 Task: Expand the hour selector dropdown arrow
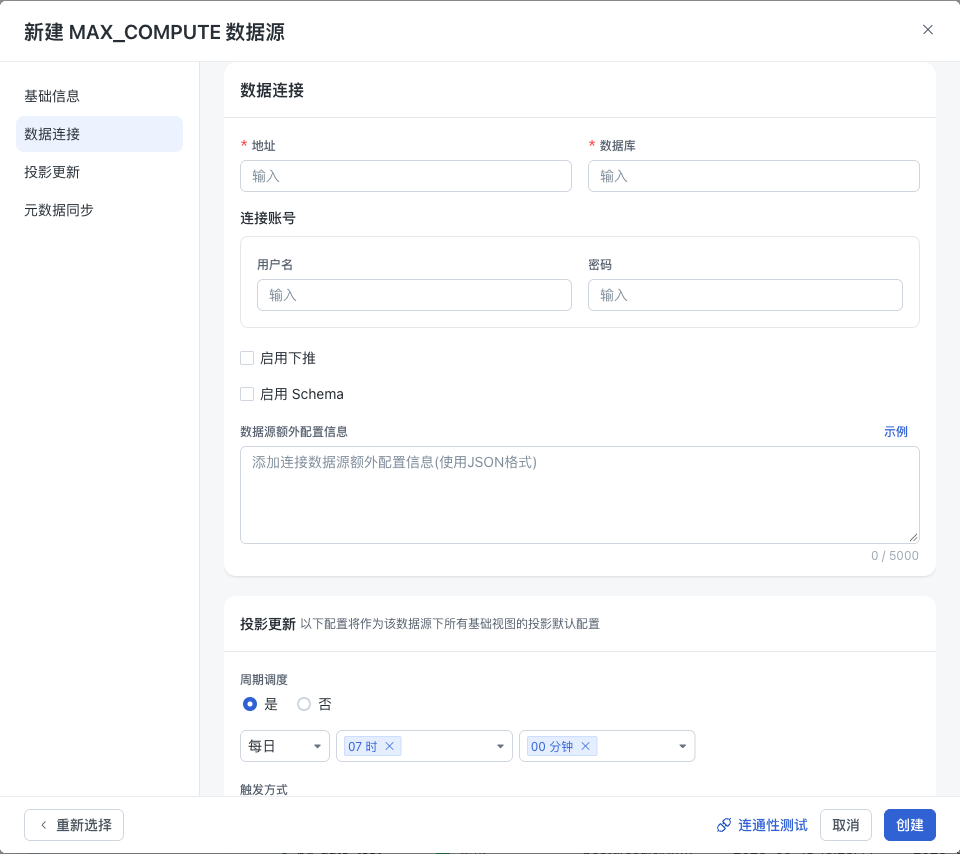500,746
